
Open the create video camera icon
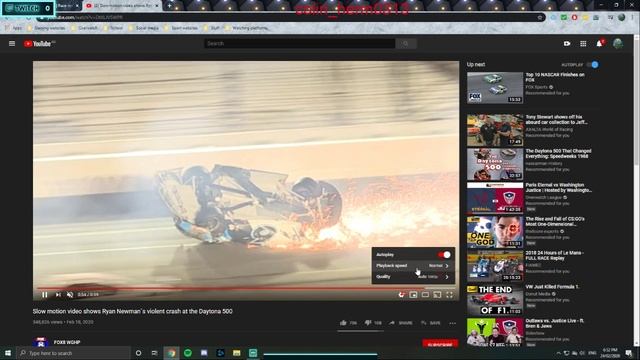(x=567, y=44)
